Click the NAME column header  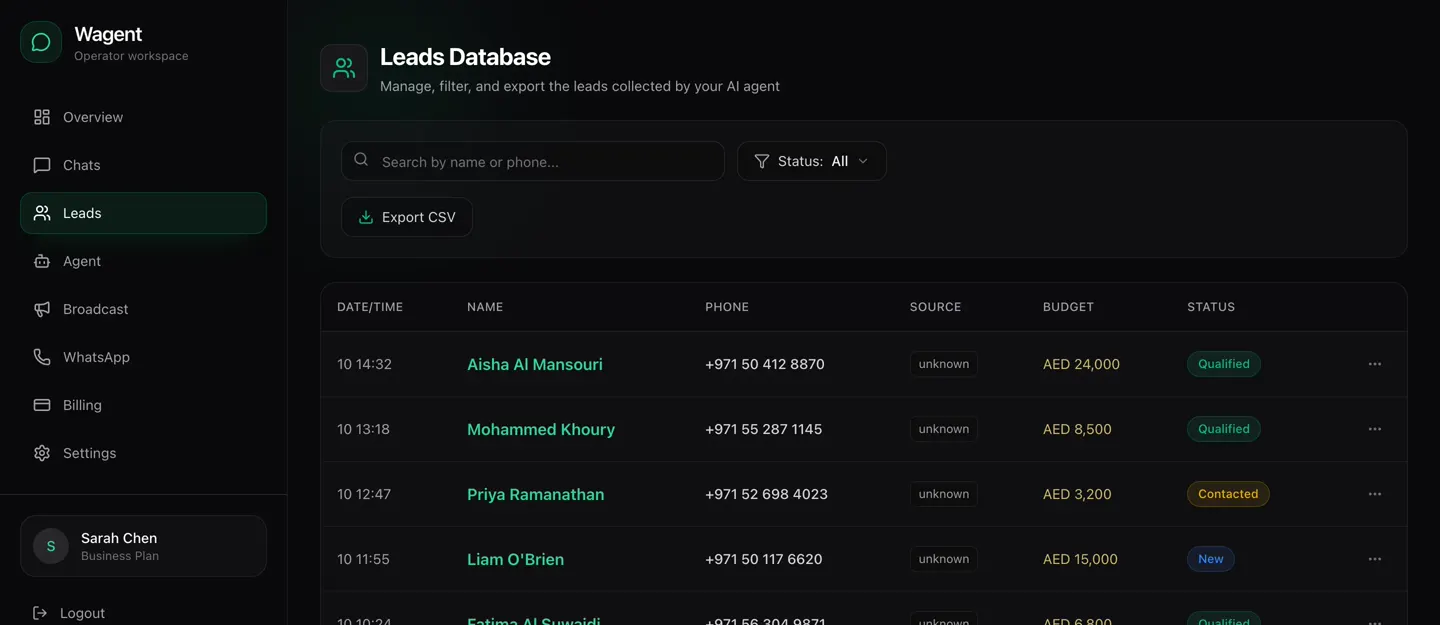point(485,307)
